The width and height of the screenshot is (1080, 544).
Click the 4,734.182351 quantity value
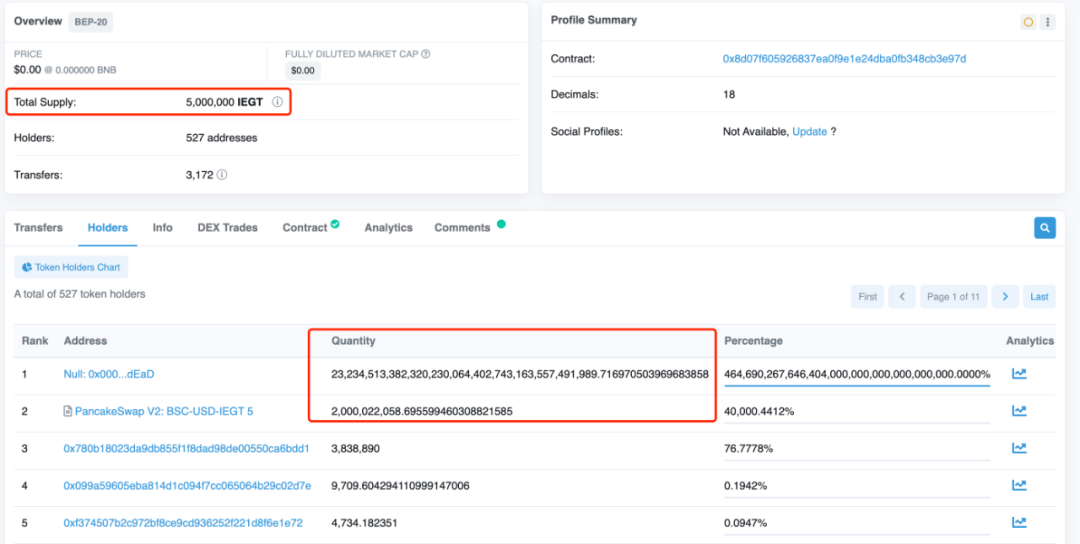tap(365, 523)
